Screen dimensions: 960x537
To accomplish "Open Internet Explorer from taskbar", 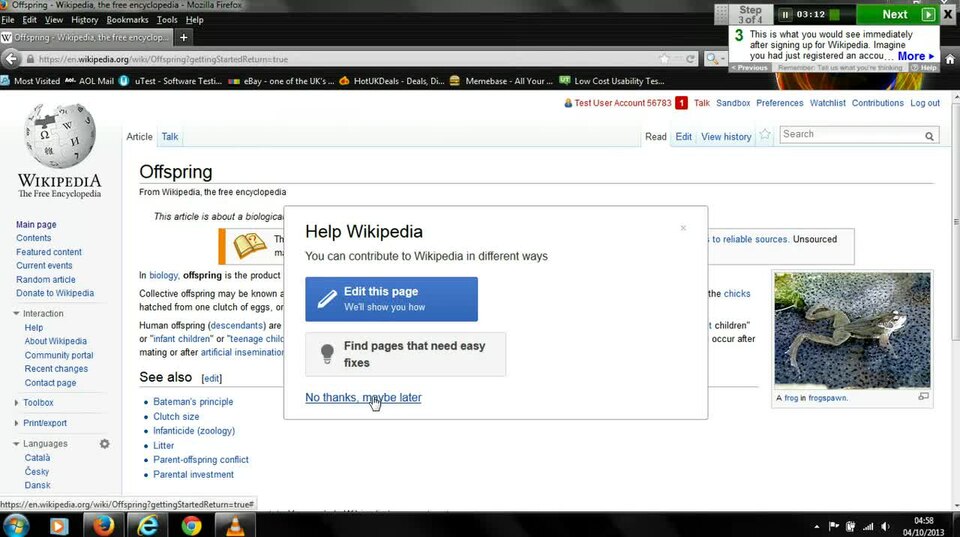I will pos(148,525).
